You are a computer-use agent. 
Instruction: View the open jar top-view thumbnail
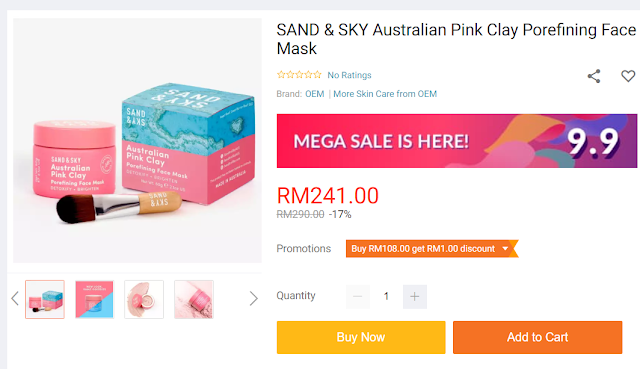pos(144,299)
